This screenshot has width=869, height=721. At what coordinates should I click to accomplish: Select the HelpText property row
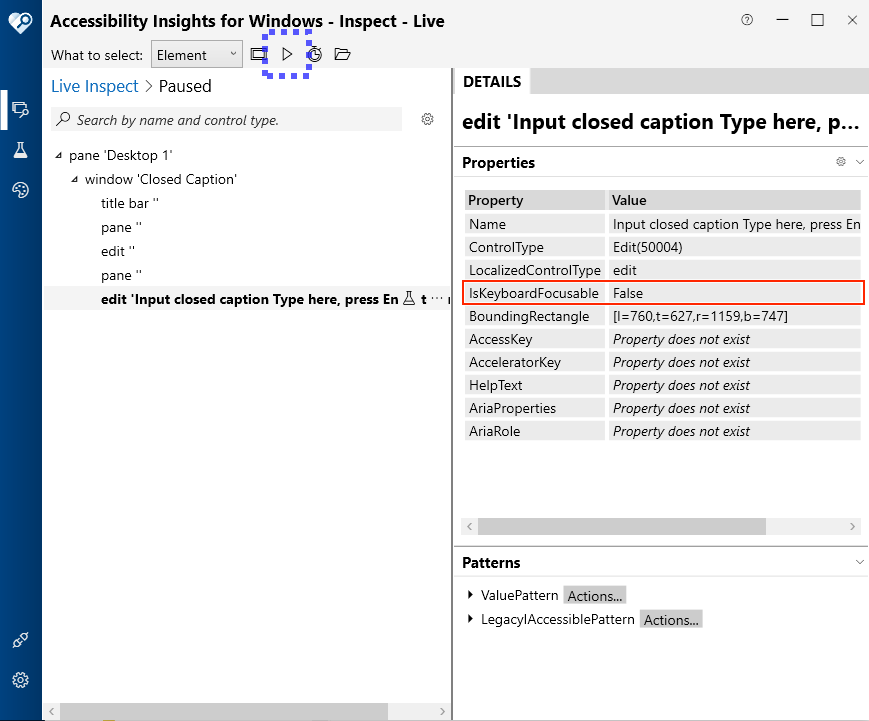tap(662, 385)
